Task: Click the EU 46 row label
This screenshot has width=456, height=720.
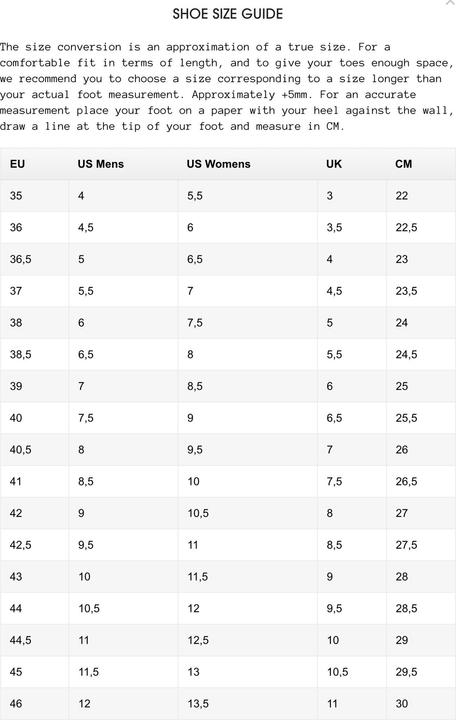Action: click(x=16, y=703)
